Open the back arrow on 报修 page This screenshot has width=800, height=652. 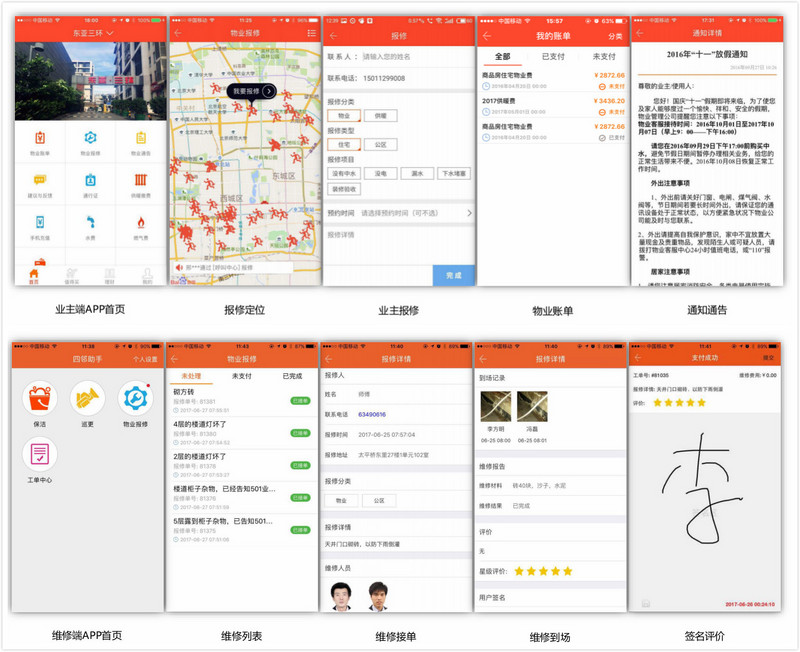331,33
